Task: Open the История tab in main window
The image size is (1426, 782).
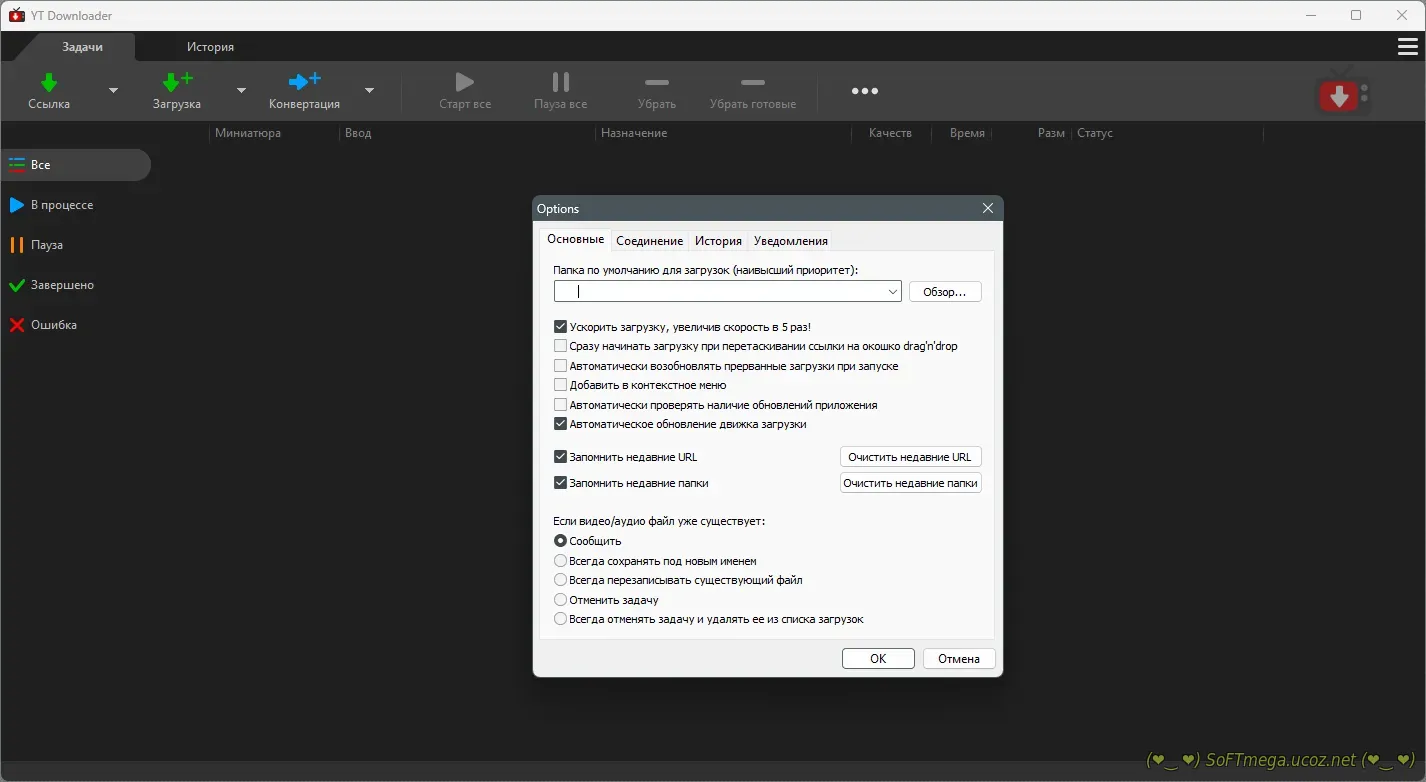Action: 210,47
